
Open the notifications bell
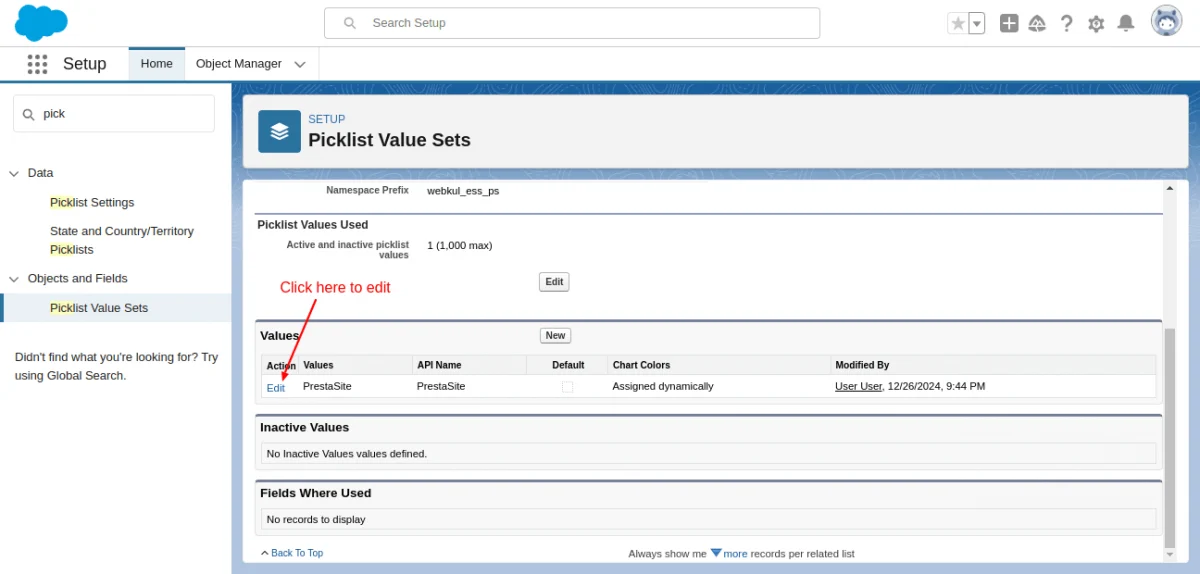tap(1126, 23)
